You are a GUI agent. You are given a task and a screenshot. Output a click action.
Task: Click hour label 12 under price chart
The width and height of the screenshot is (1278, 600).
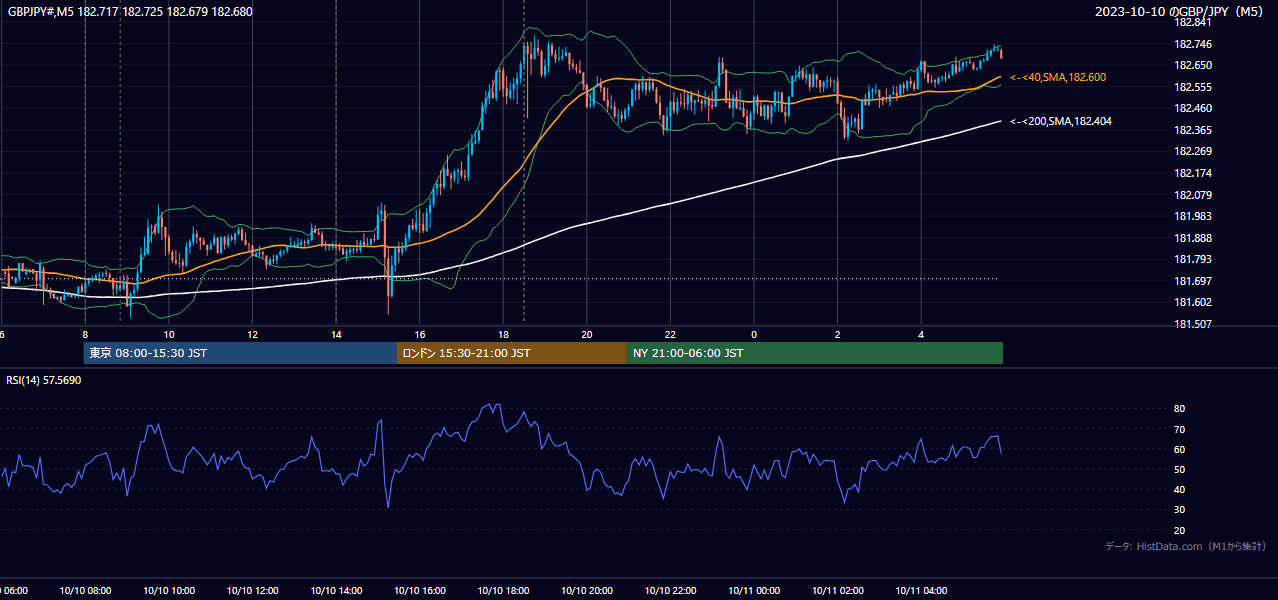tap(252, 334)
